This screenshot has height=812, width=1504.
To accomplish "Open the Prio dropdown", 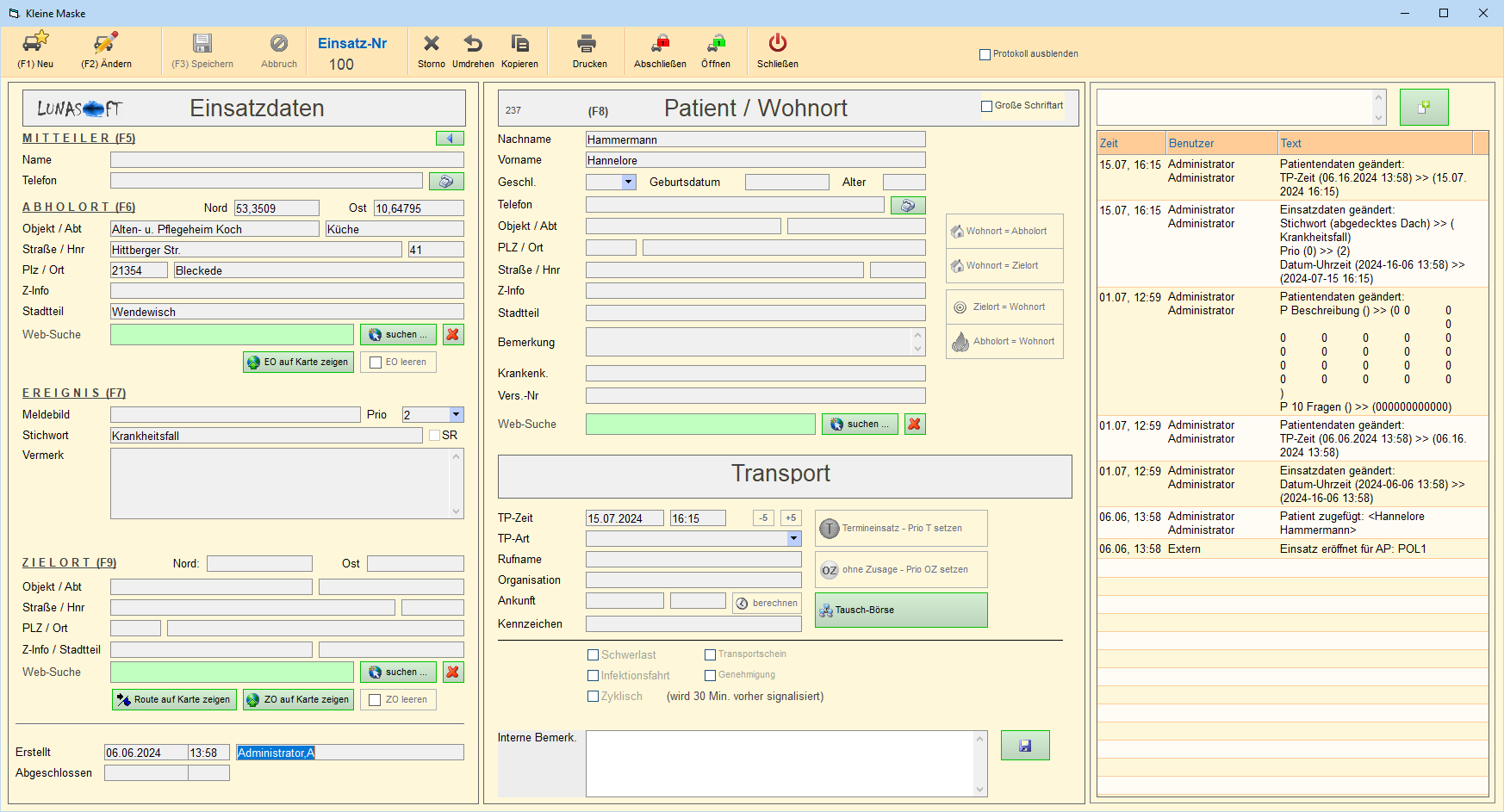I will point(456,415).
